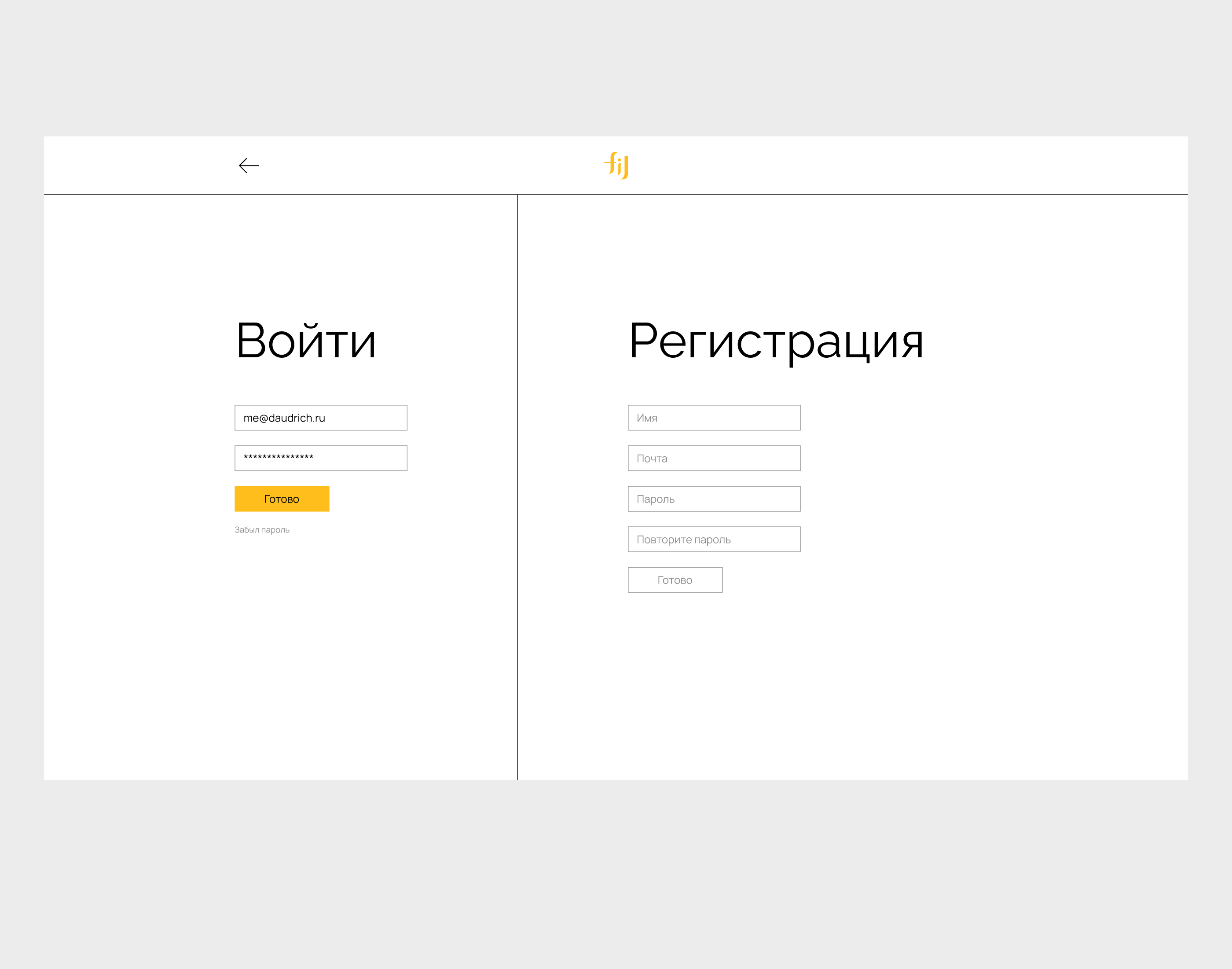Click the Почта placeholder text
Image resolution: width=1232 pixels, height=969 pixels.
tap(652, 459)
